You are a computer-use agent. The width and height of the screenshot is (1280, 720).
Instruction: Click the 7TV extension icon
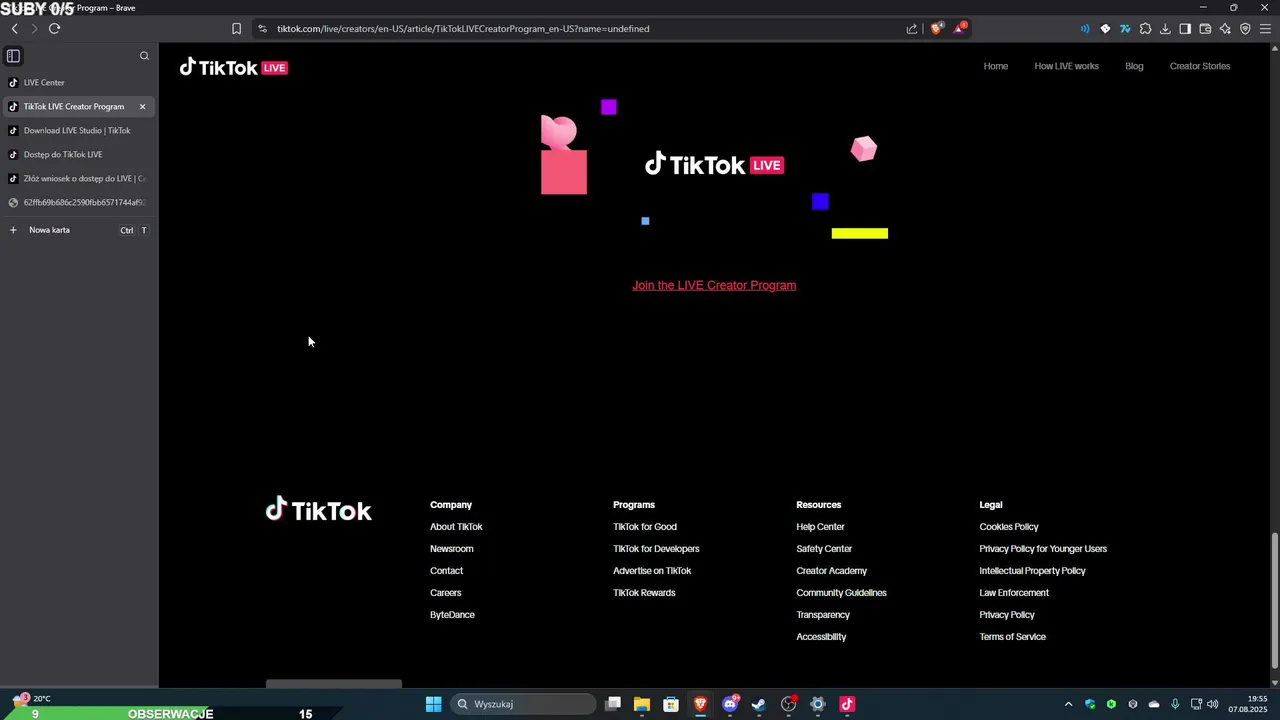1125,29
